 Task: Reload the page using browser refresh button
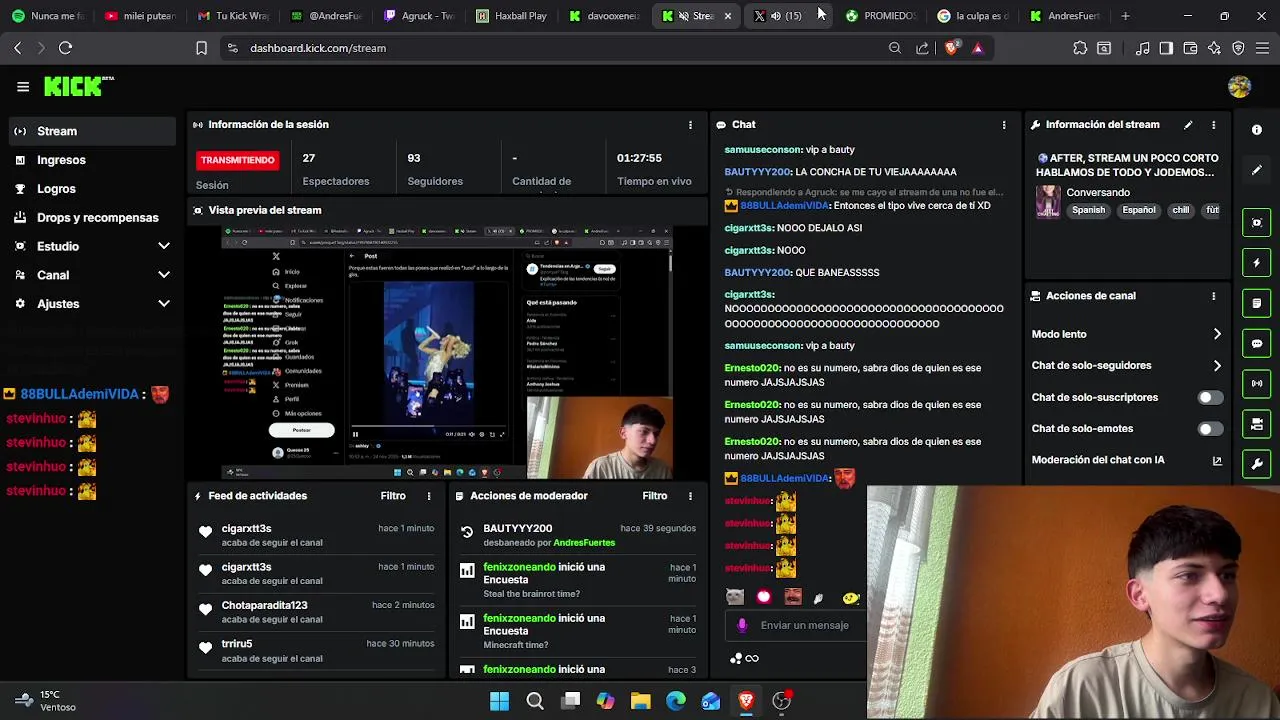[65, 48]
